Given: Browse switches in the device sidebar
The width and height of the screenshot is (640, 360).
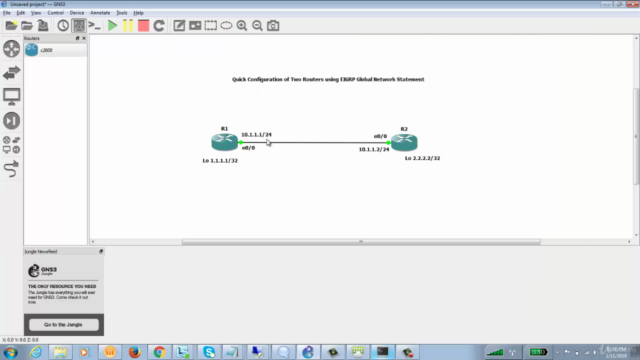Looking at the screenshot, I should coord(11,73).
